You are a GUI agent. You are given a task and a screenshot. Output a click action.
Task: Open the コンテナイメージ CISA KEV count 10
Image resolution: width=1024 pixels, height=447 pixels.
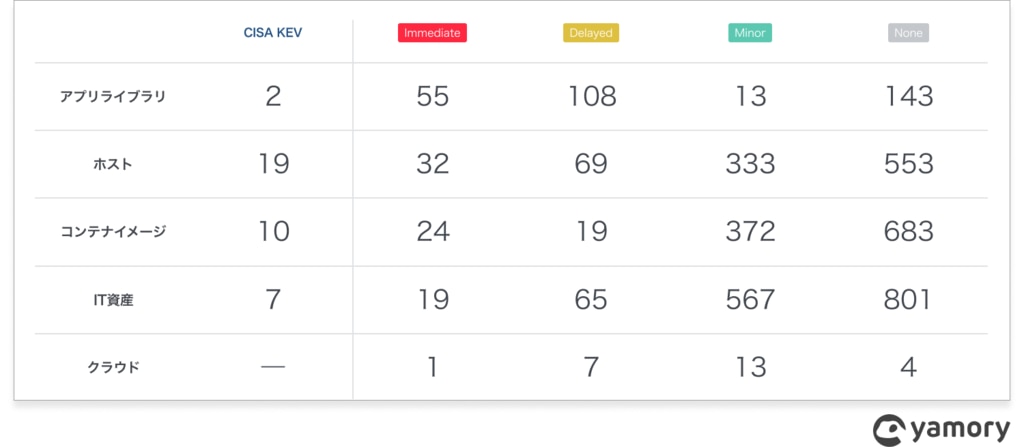pos(273,232)
